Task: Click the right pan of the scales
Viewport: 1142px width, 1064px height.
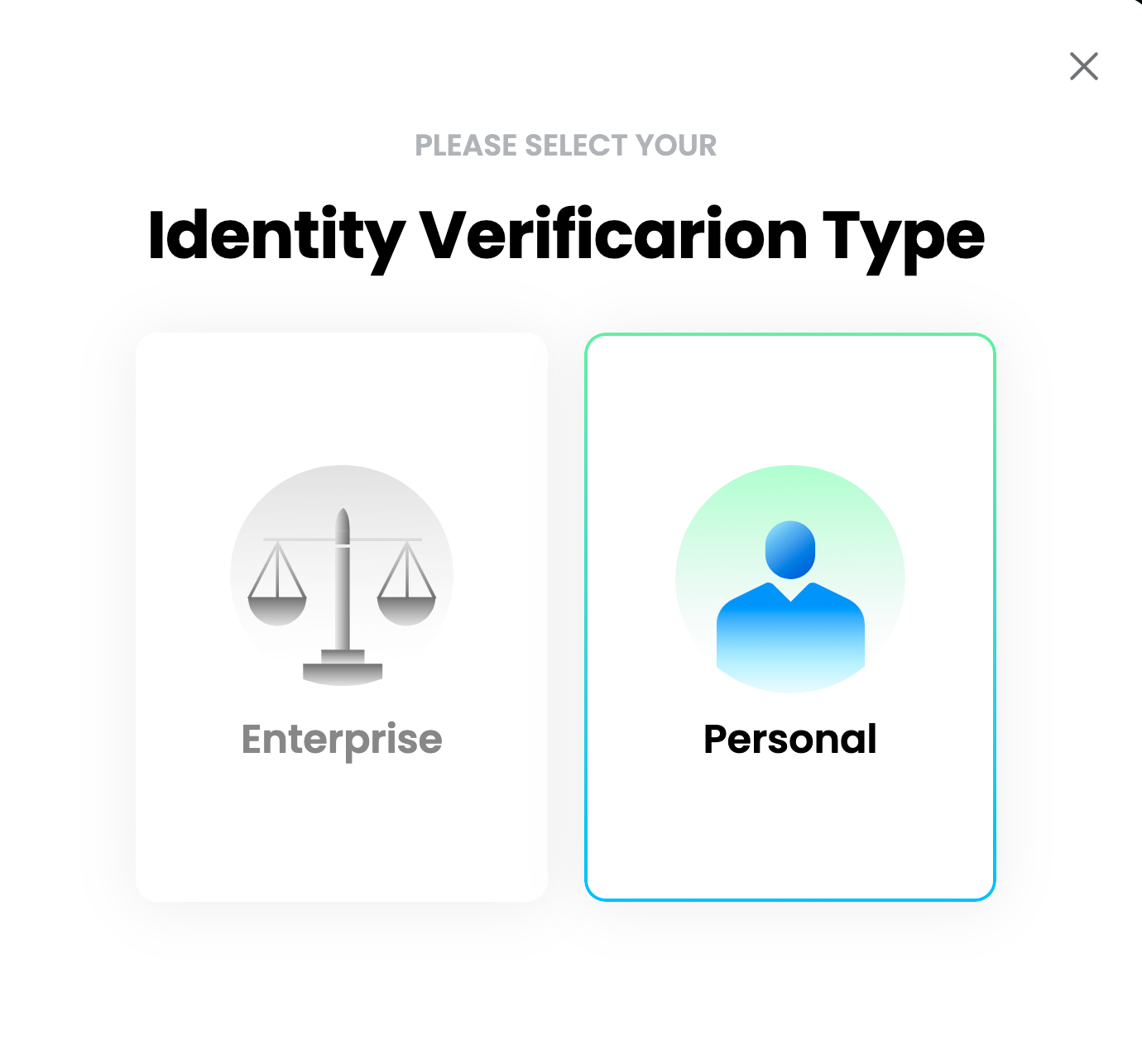Action: [x=406, y=610]
